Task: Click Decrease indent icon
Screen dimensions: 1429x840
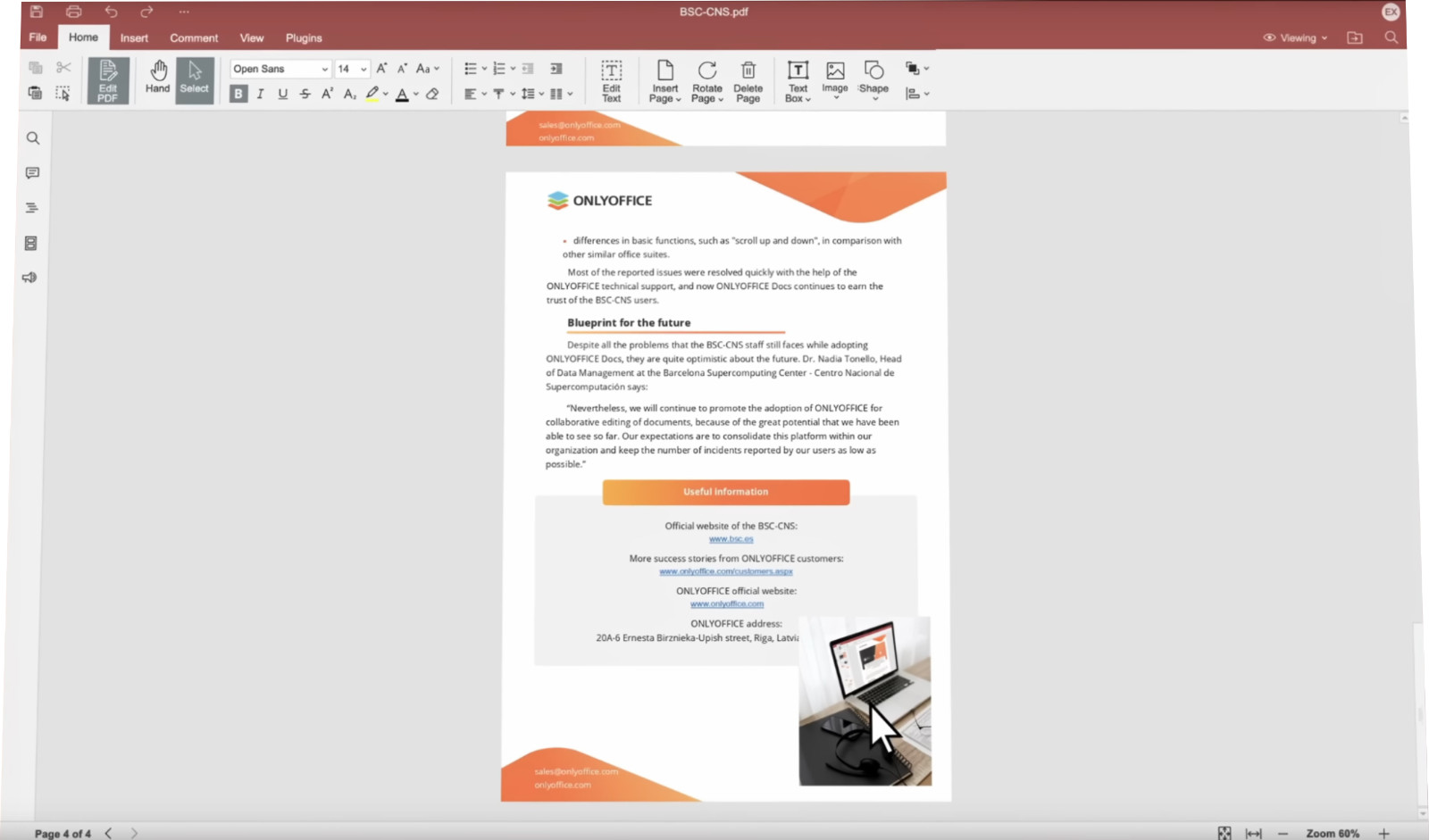Action: coord(528,69)
